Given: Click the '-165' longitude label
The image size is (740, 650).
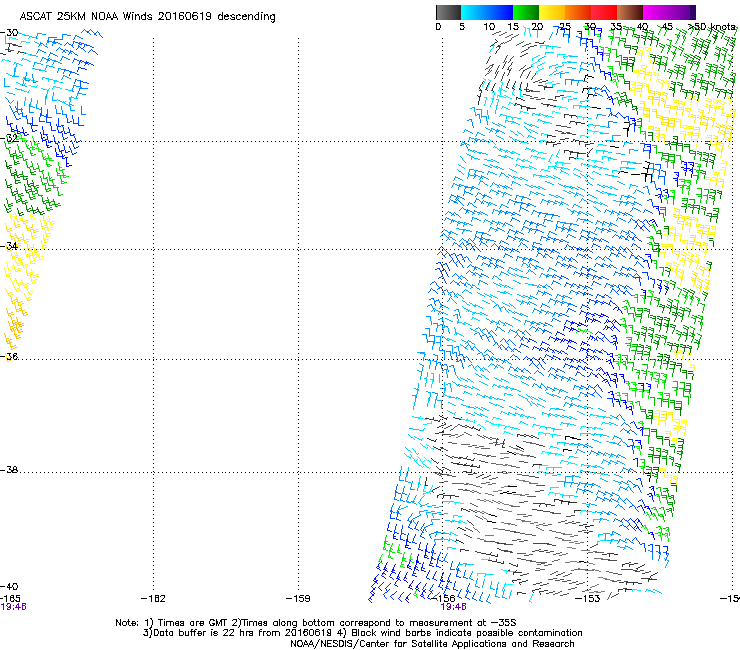Looking at the screenshot, I should [10, 598].
